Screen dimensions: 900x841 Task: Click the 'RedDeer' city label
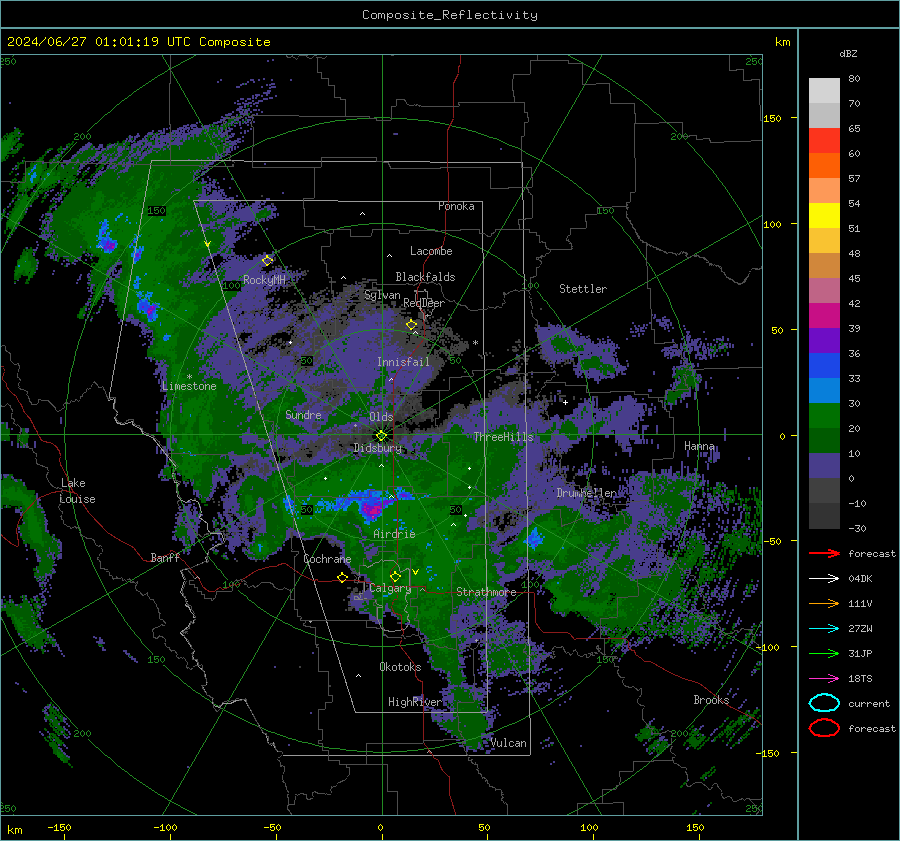point(424,303)
